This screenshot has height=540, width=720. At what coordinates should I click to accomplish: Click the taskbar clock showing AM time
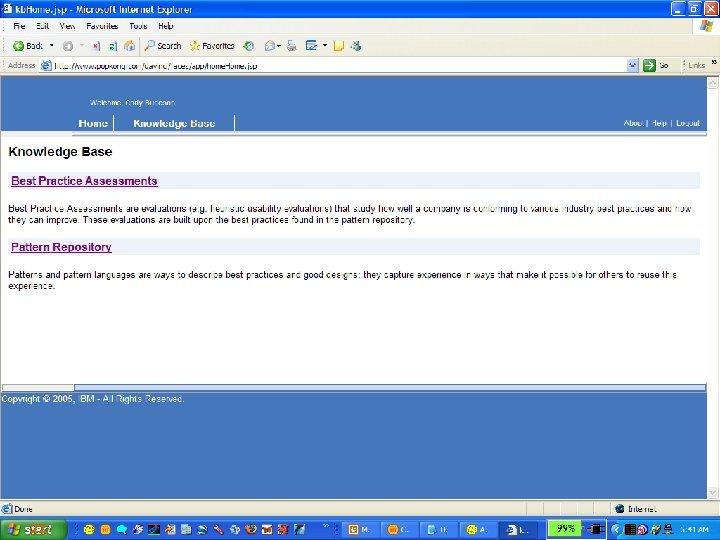coord(693,530)
